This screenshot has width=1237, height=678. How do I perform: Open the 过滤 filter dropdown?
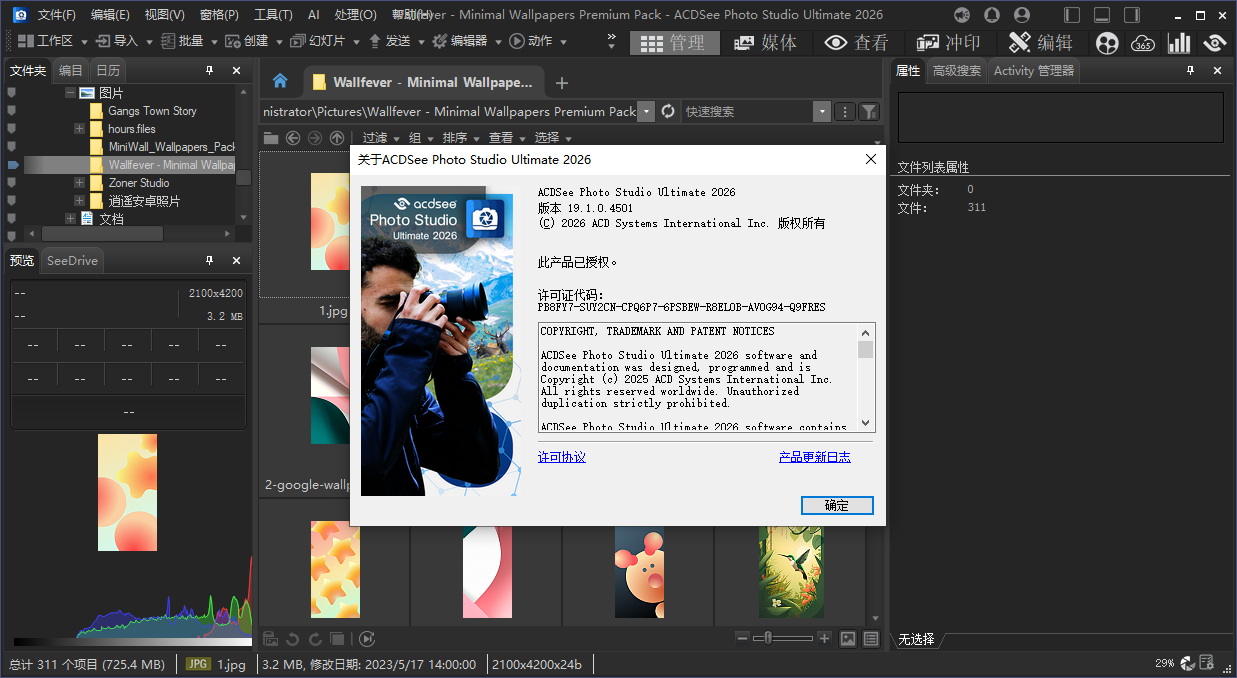pyautogui.click(x=380, y=138)
